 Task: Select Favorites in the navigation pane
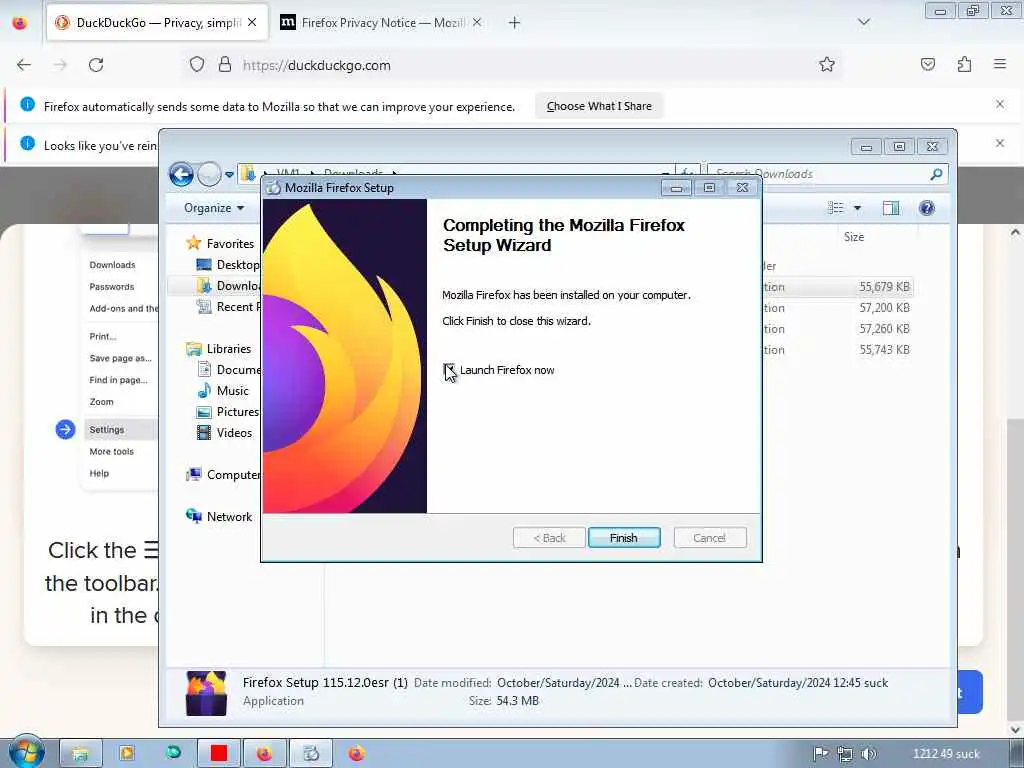click(x=230, y=244)
